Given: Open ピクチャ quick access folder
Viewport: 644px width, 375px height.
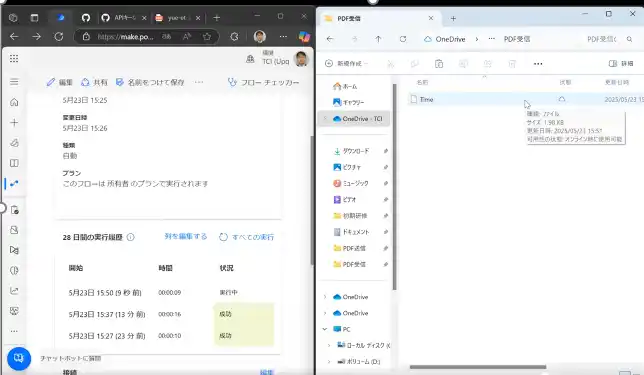Looking at the screenshot, I should (x=347, y=167).
